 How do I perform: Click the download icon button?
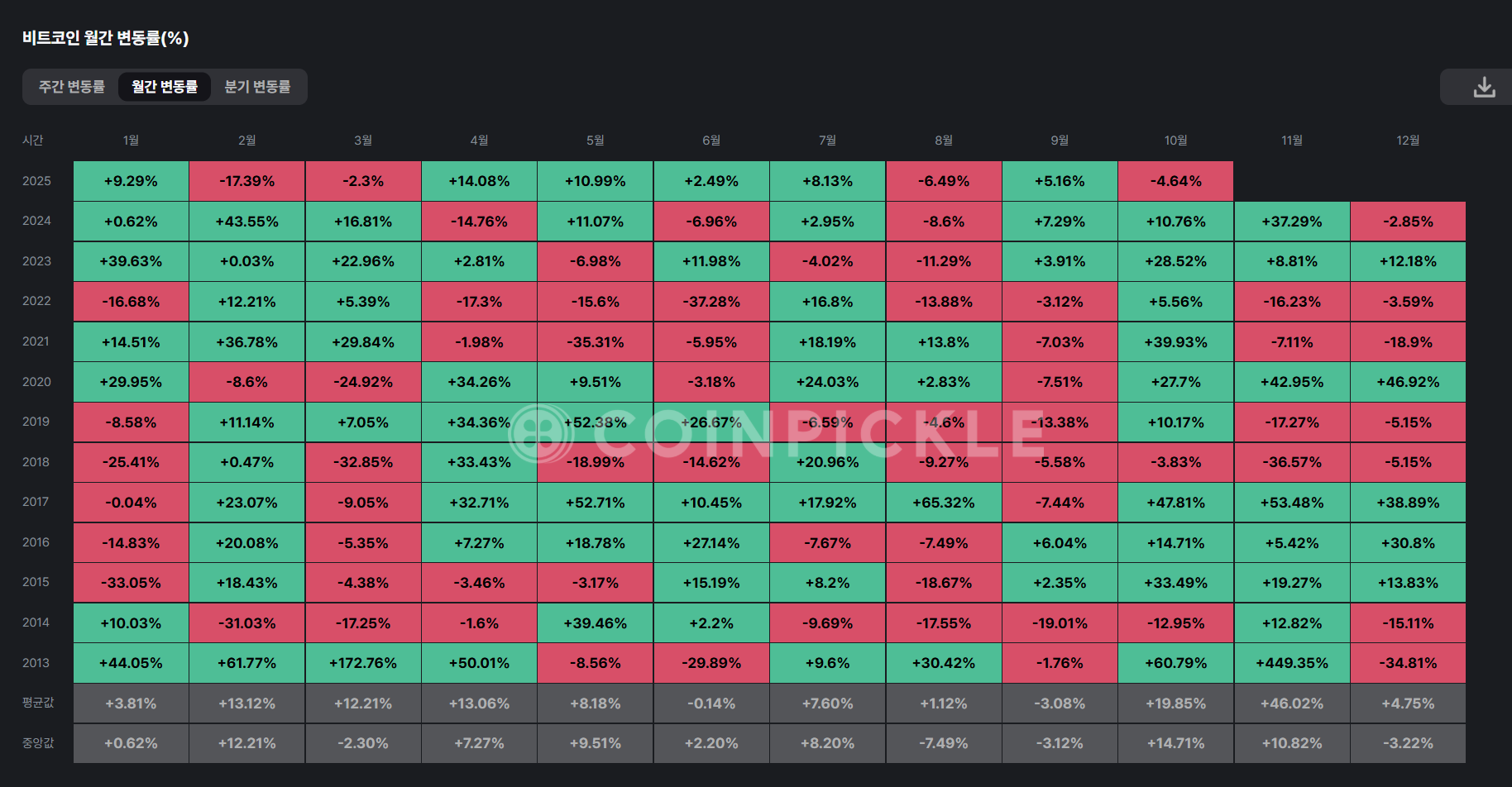[1484, 87]
